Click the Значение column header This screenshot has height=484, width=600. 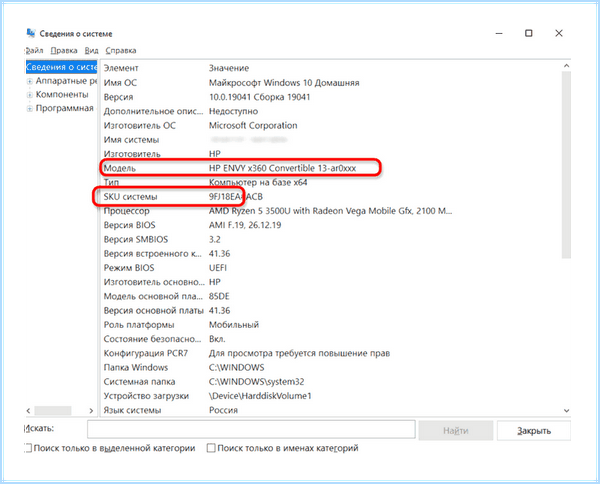coord(229,68)
